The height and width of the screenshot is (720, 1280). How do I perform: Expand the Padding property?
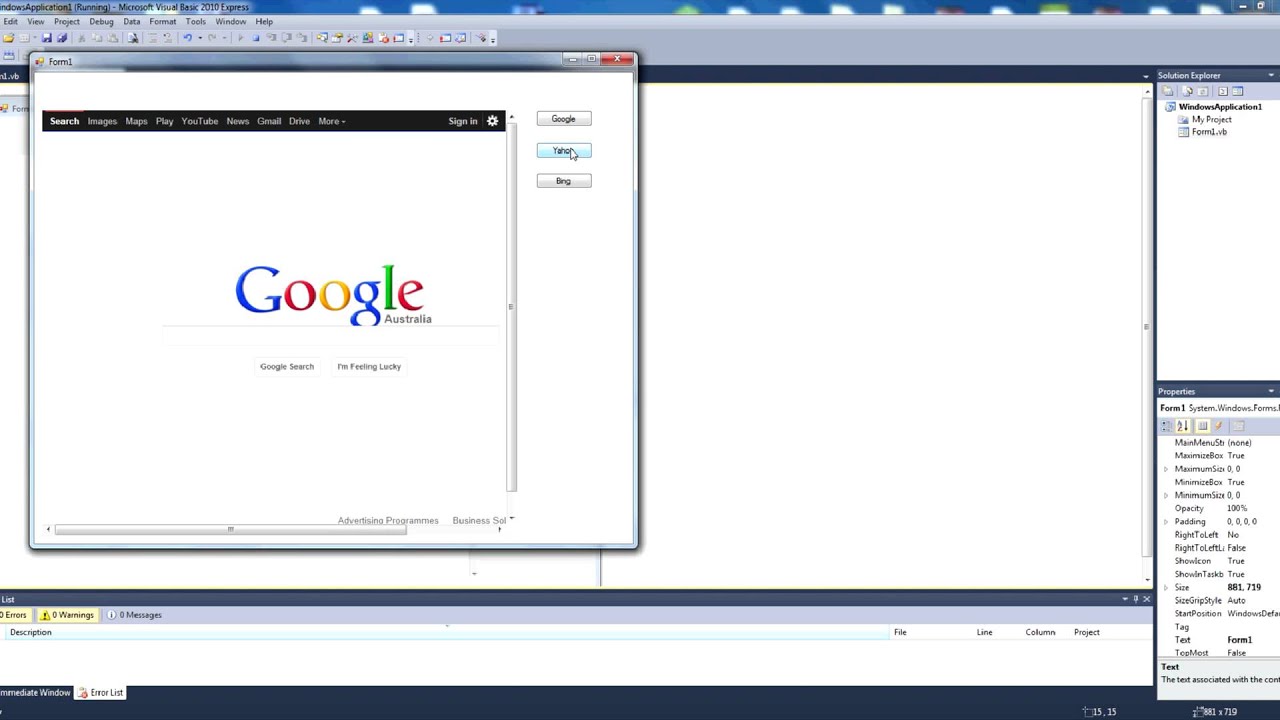[x=1166, y=522]
